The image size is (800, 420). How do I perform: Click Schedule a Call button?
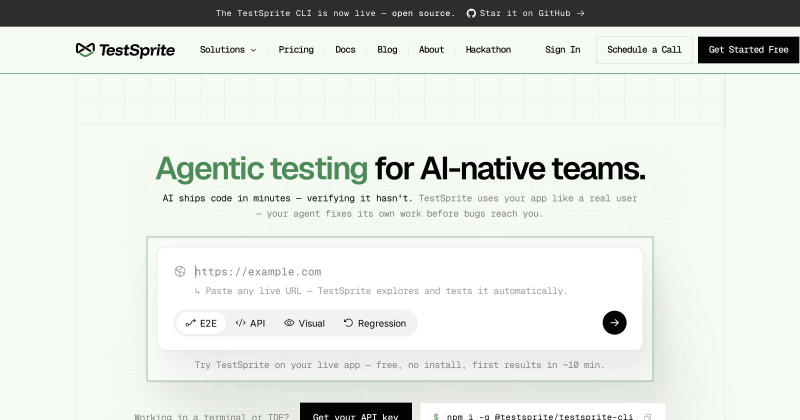(x=644, y=50)
